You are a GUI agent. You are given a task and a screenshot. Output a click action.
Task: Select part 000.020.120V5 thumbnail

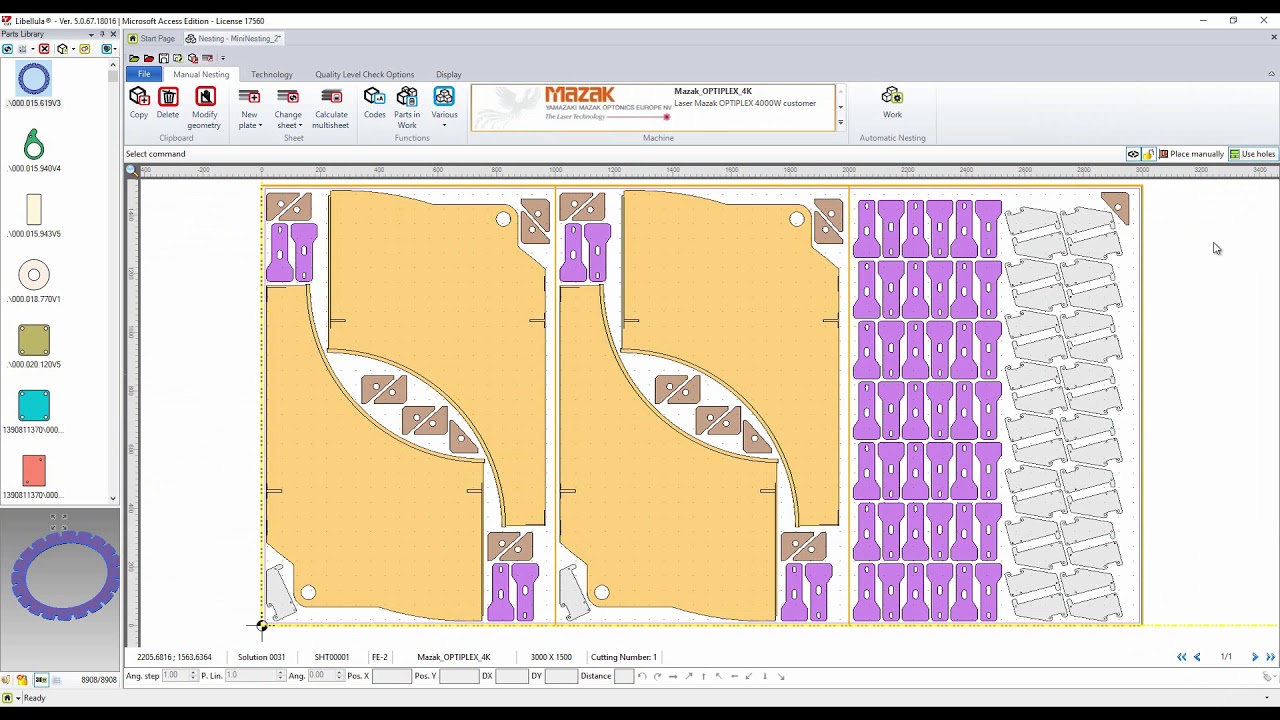pos(34,340)
